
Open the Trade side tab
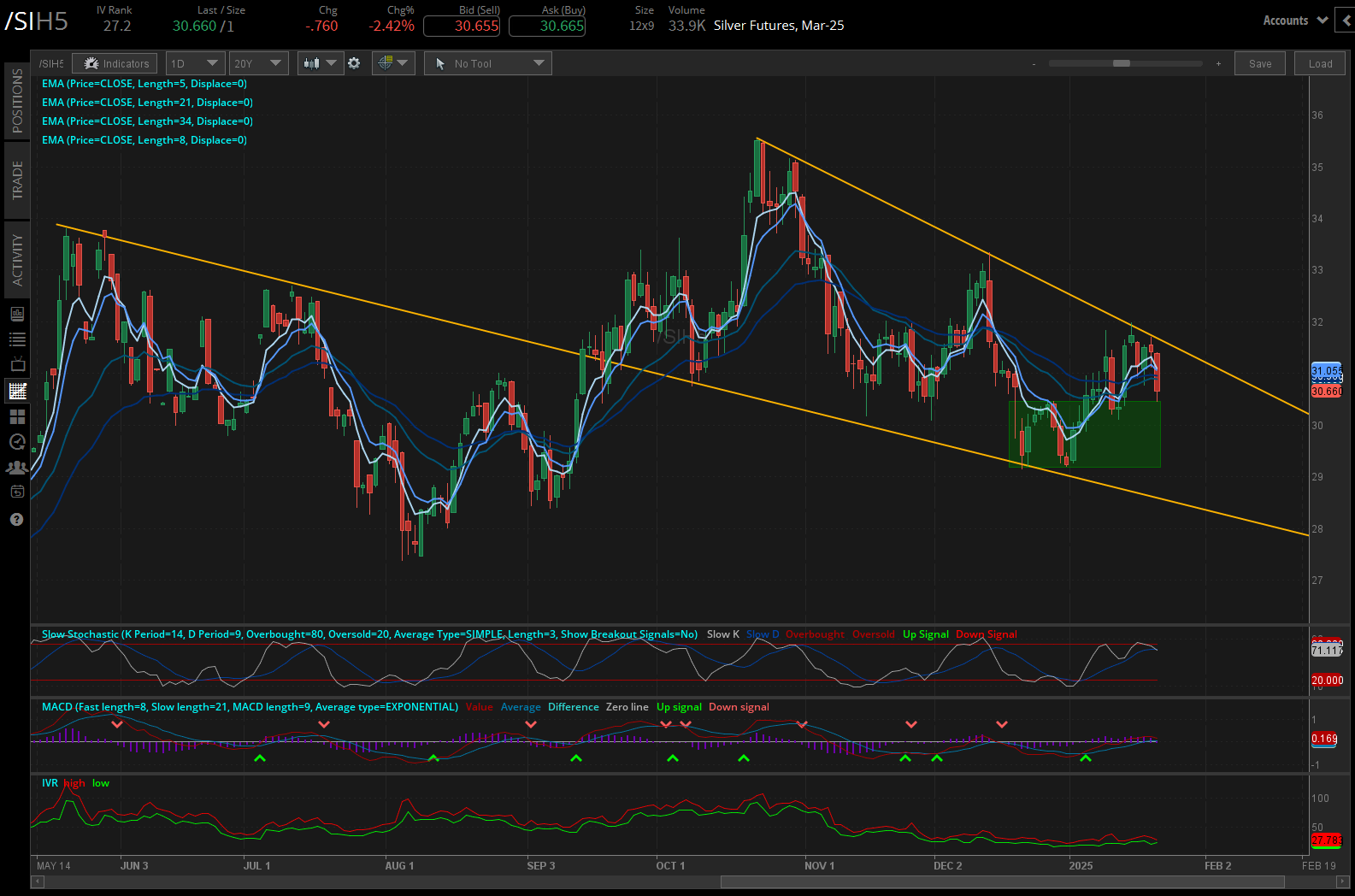[17, 180]
